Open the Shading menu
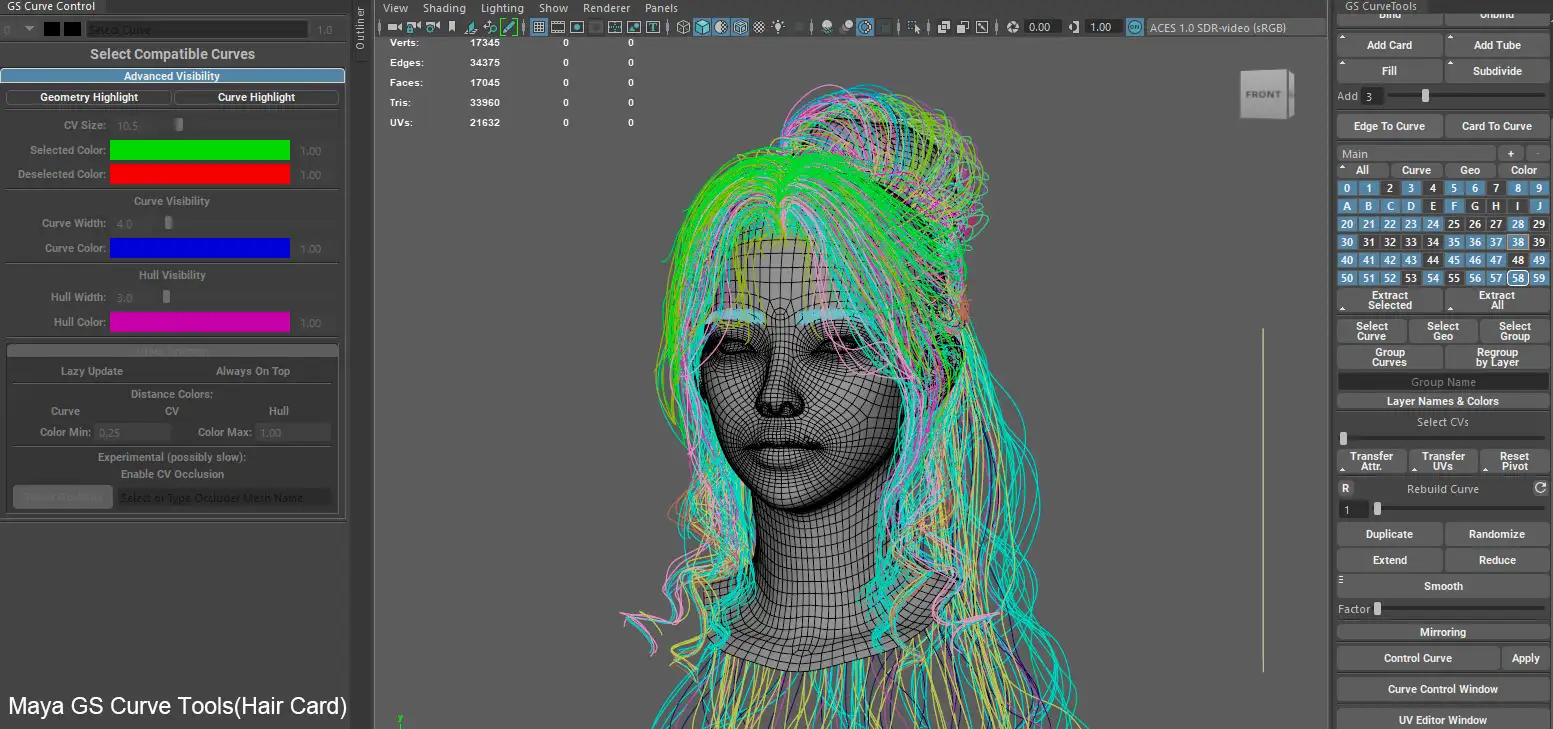The height and width of the screenshot is (729, 1553). (444, 8)
